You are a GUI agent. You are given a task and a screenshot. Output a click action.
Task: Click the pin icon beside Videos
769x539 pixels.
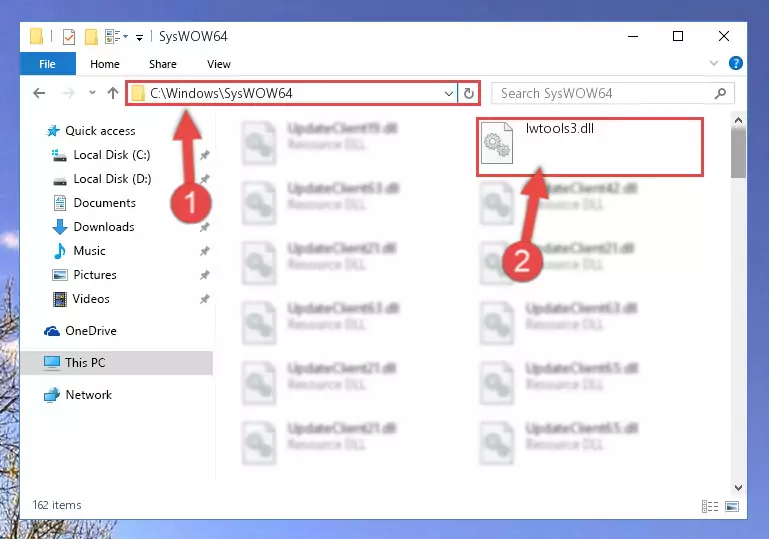(205, 299)
